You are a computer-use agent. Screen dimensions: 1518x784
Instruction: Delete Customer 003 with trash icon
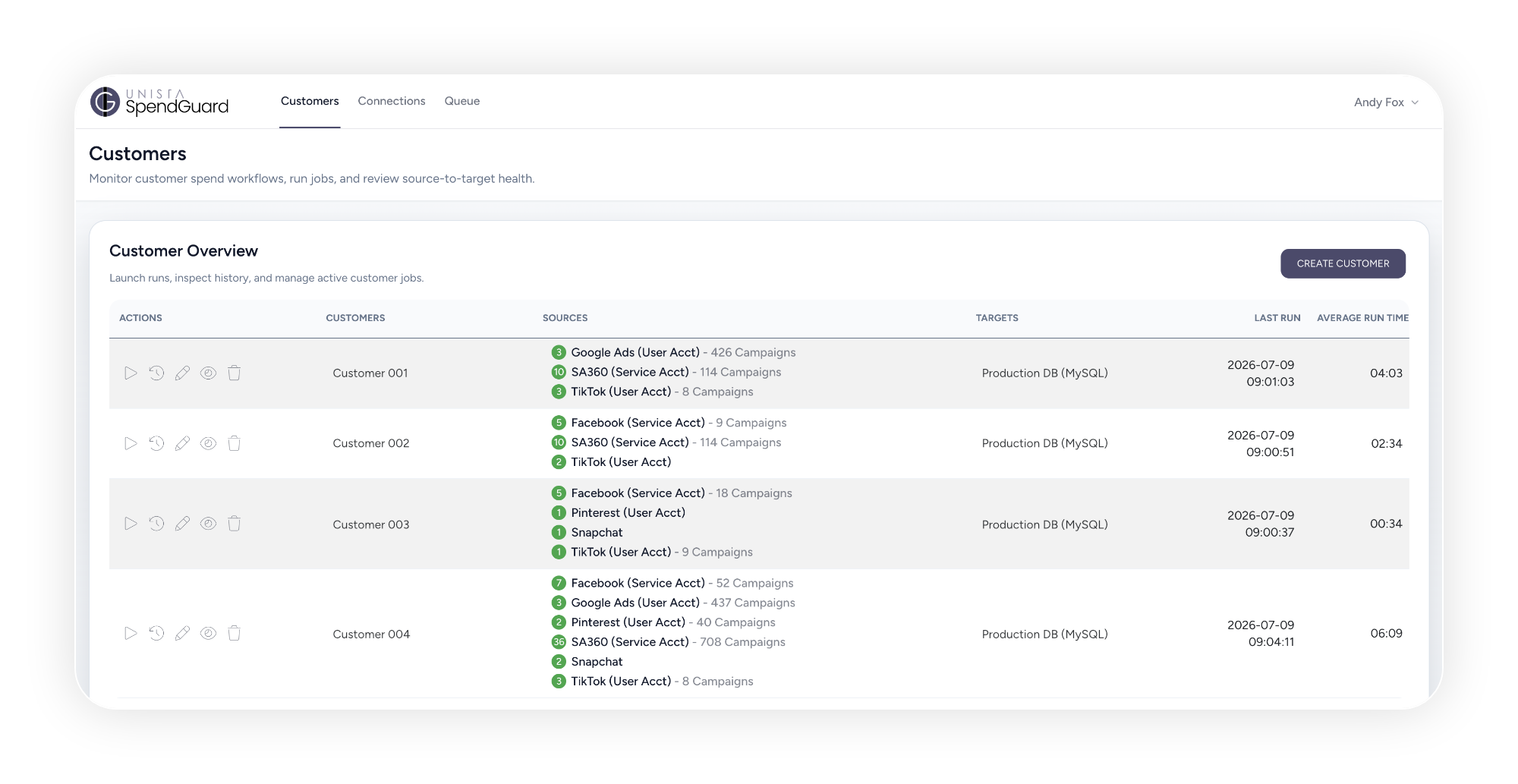click(235, 524)
